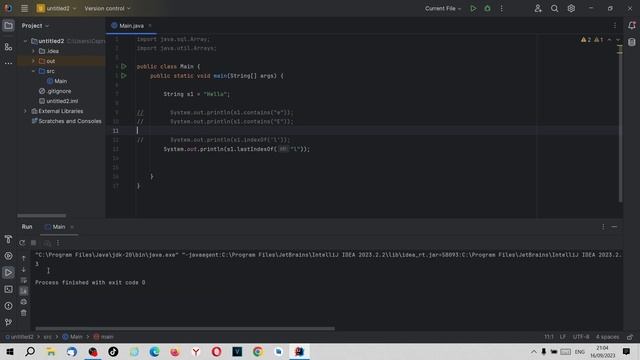Rerun Main in run panel

click(x=22, y=243)
